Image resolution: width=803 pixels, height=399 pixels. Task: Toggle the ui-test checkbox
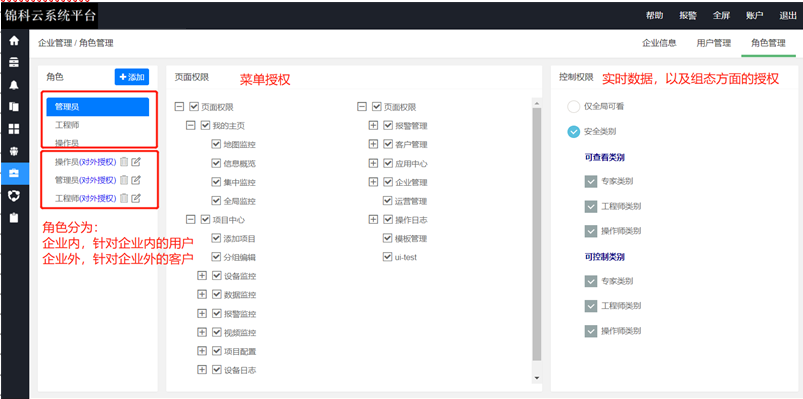[388, 257]
